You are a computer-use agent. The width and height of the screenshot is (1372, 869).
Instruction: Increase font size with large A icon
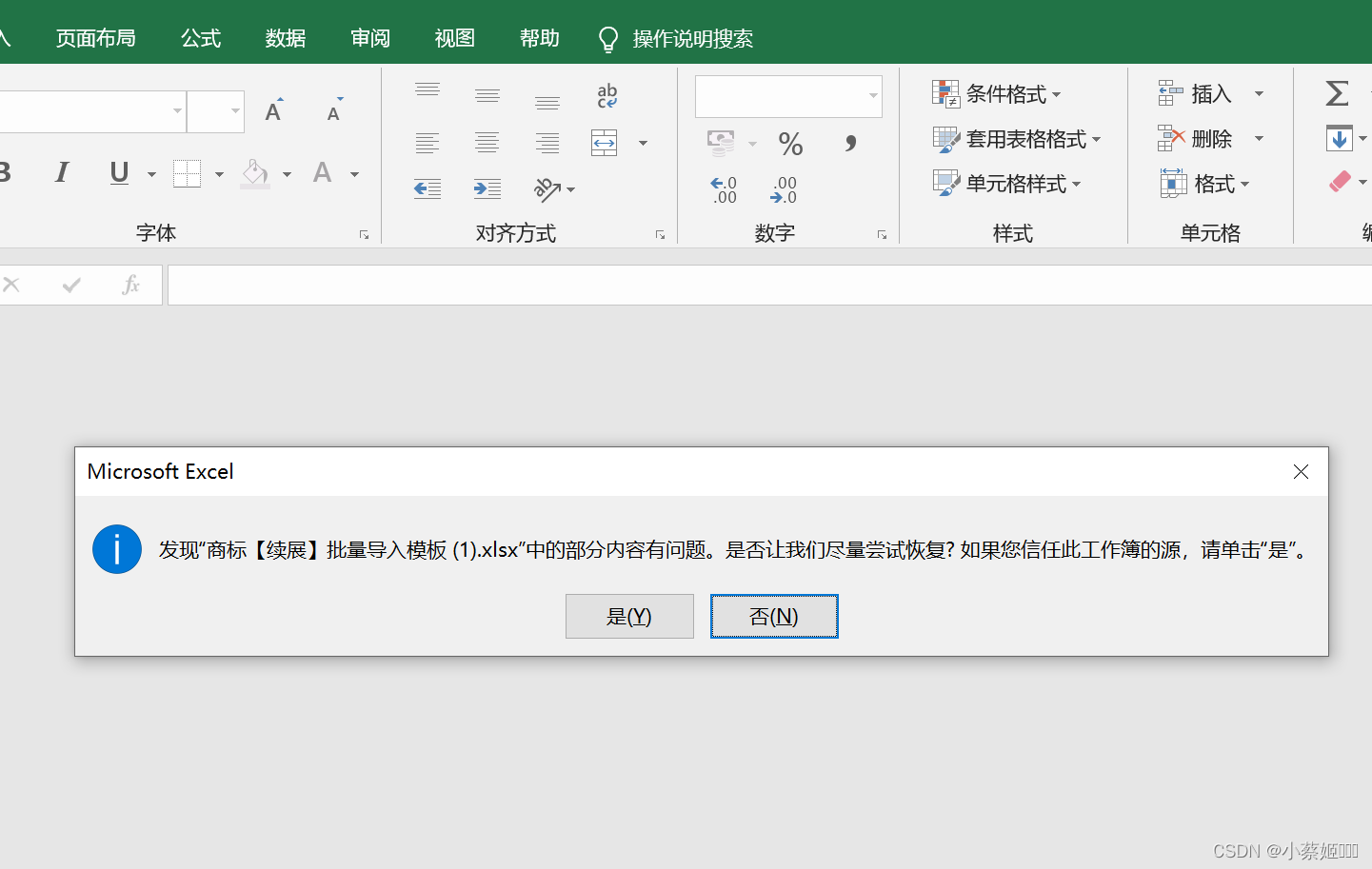pos(274,110)
